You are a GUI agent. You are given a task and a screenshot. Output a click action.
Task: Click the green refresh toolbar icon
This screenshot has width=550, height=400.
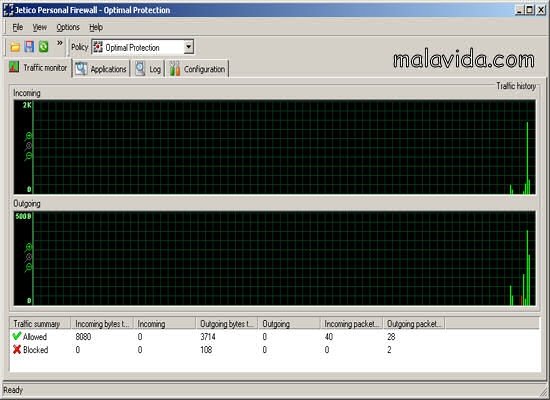44,47
